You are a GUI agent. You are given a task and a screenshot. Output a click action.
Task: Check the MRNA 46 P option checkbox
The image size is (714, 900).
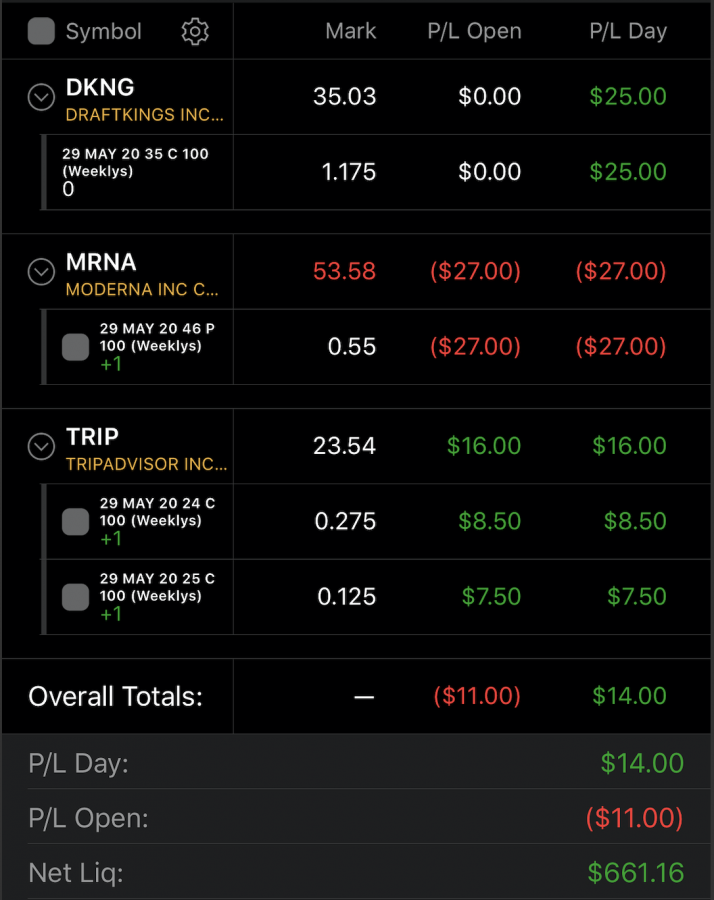75,347
